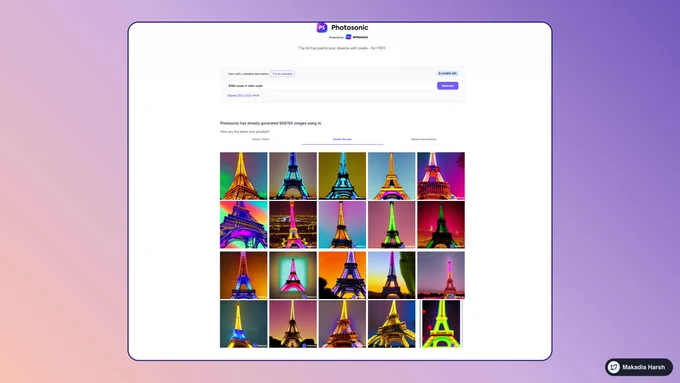The image size is (680, 383).
Task: Open red-white tower on magenta background image
Action: (x=441, y=176)
